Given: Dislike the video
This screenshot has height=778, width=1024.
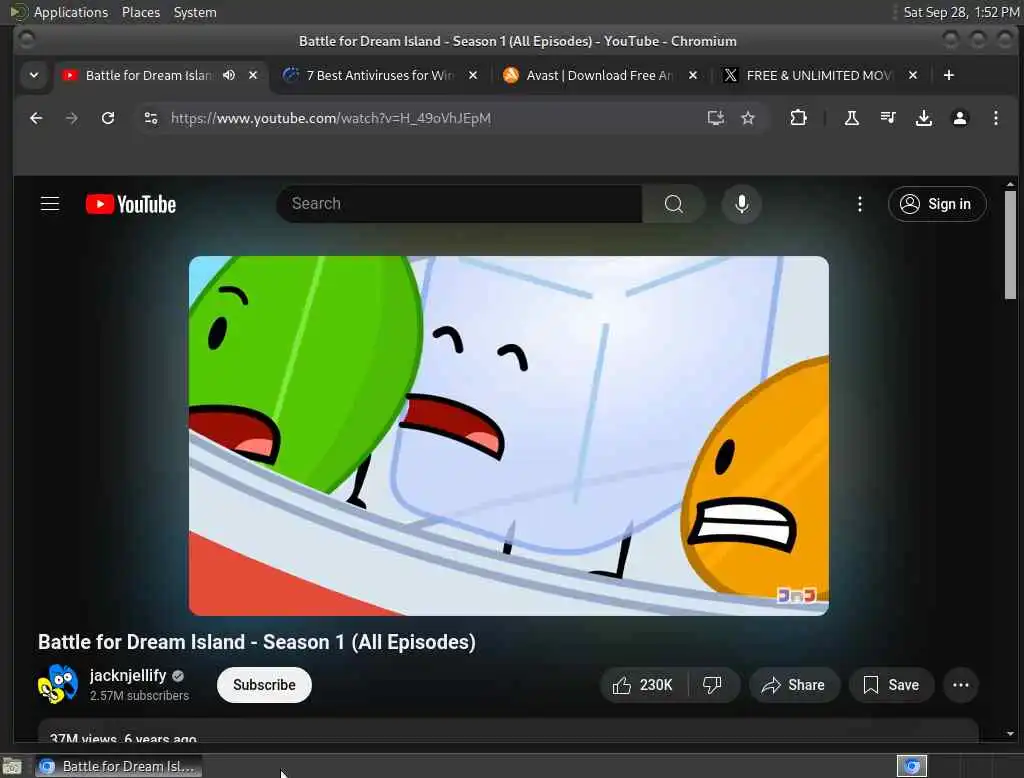Looking at the screenshot, I should pyautogui.click(x=712, y=685).
